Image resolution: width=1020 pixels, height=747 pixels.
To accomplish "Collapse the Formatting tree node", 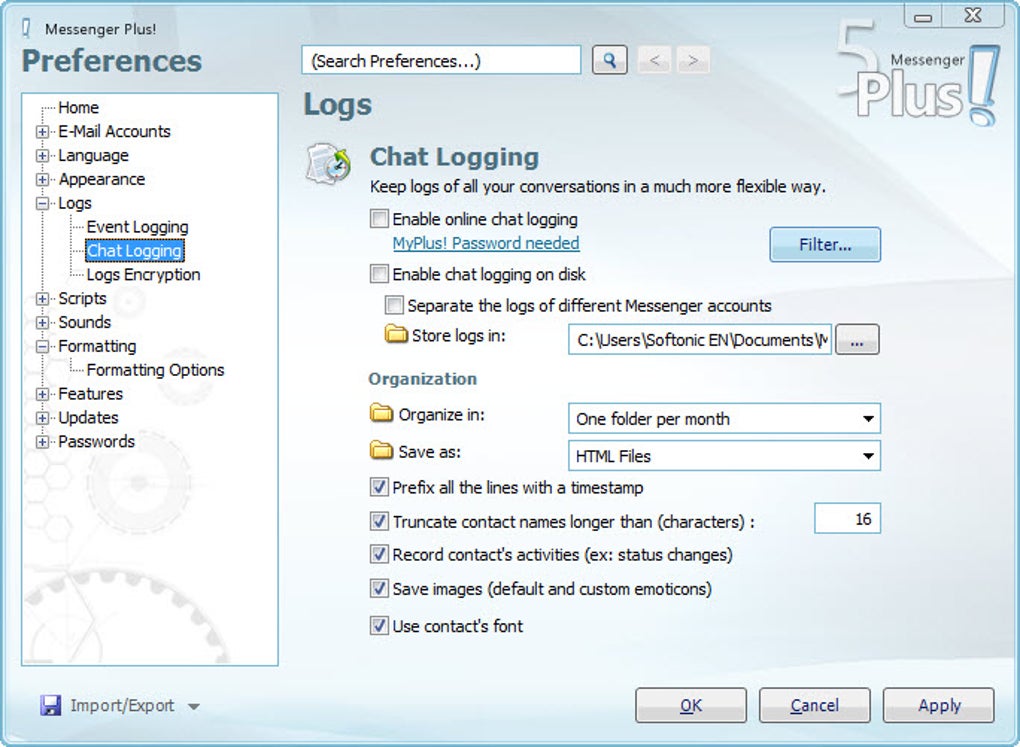I will (x=42, y=347).
